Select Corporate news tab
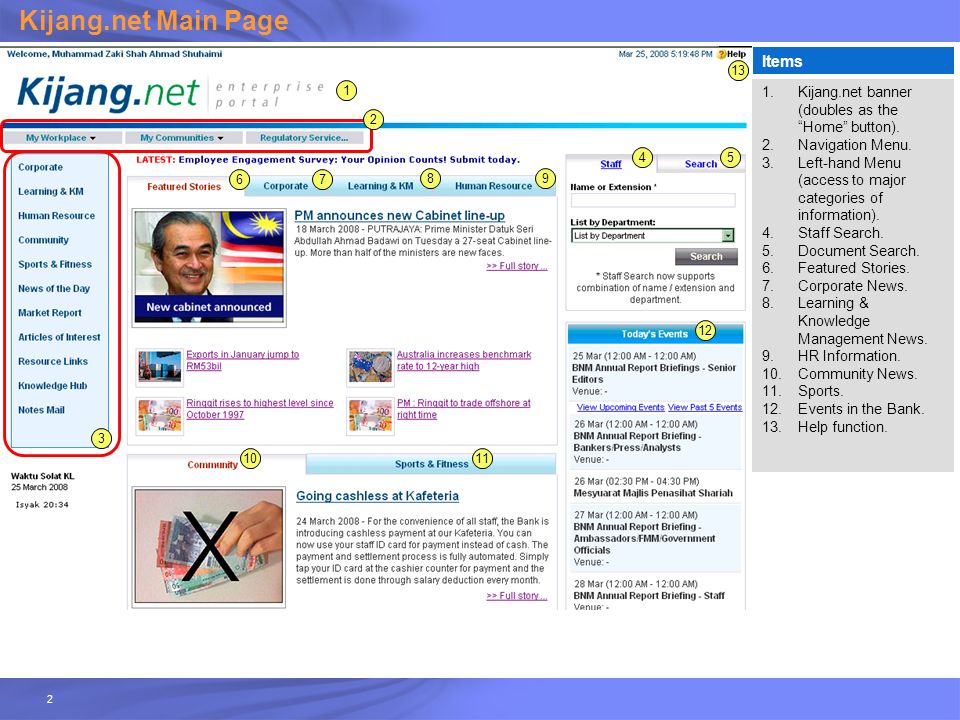Screen dimensions: 960x720 click(x=285, y=186)
